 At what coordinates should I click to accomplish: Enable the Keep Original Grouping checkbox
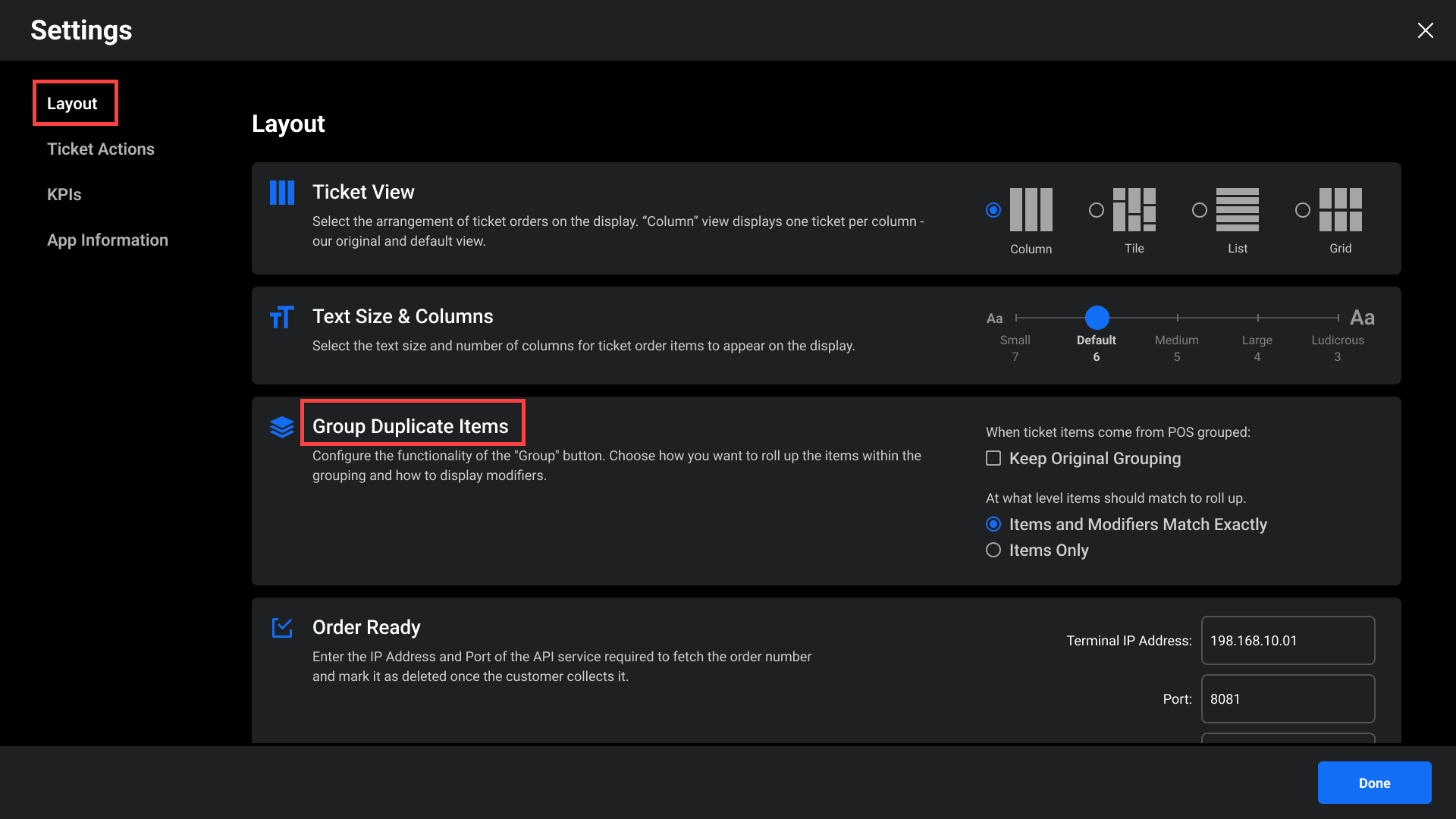993,458
